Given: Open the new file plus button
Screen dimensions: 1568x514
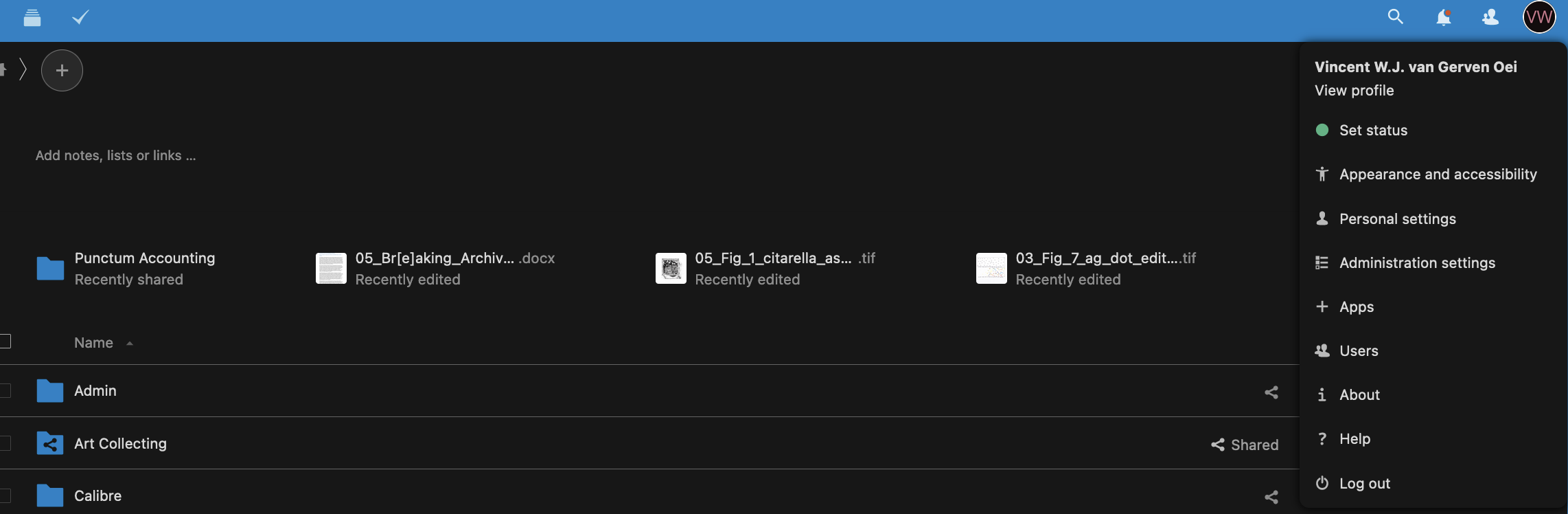Looking at the screenshot, I should tap(62, 71).
